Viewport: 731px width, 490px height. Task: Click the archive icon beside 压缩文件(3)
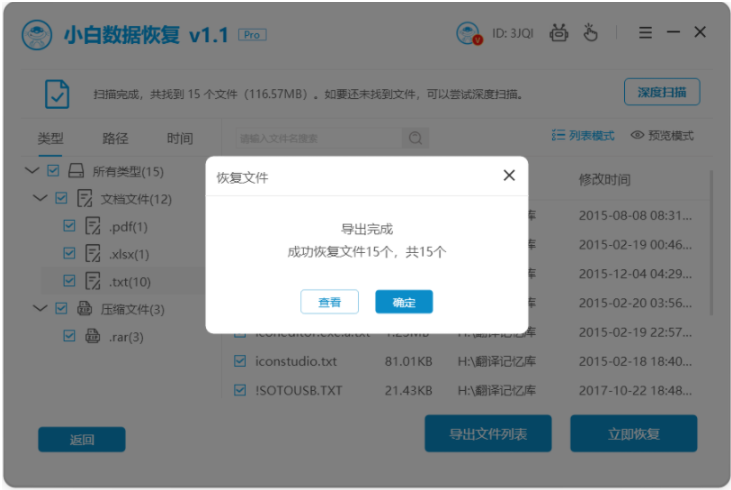click(84, 308)
